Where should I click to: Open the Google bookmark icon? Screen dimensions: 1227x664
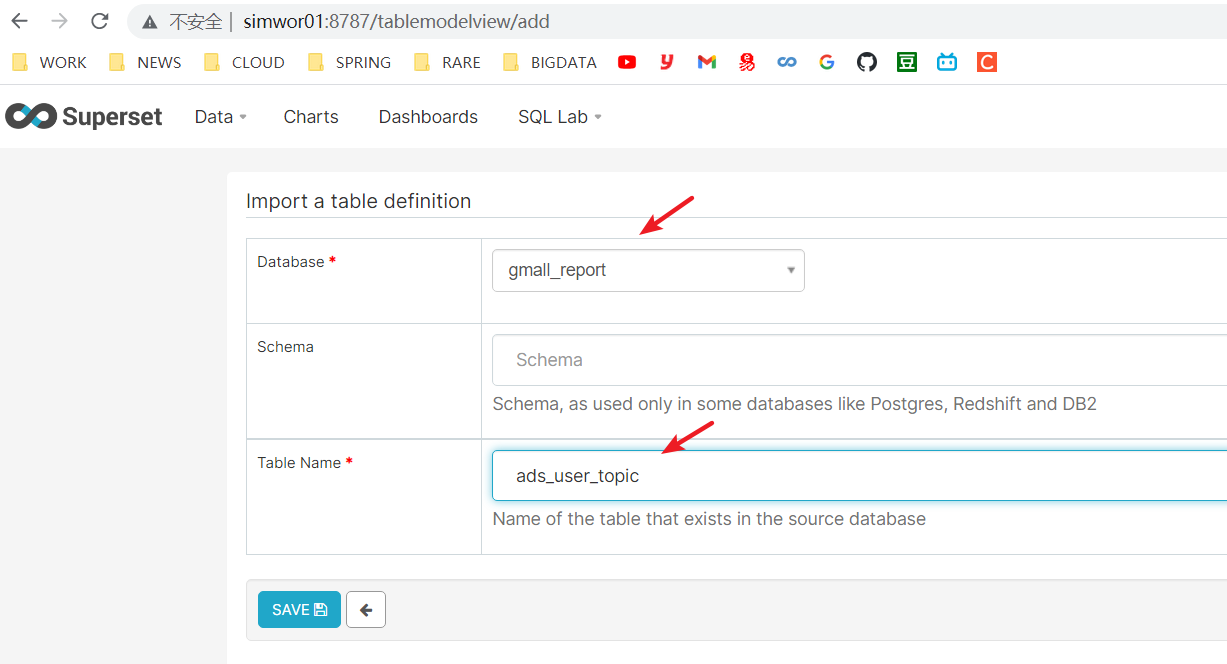(827, 62)
